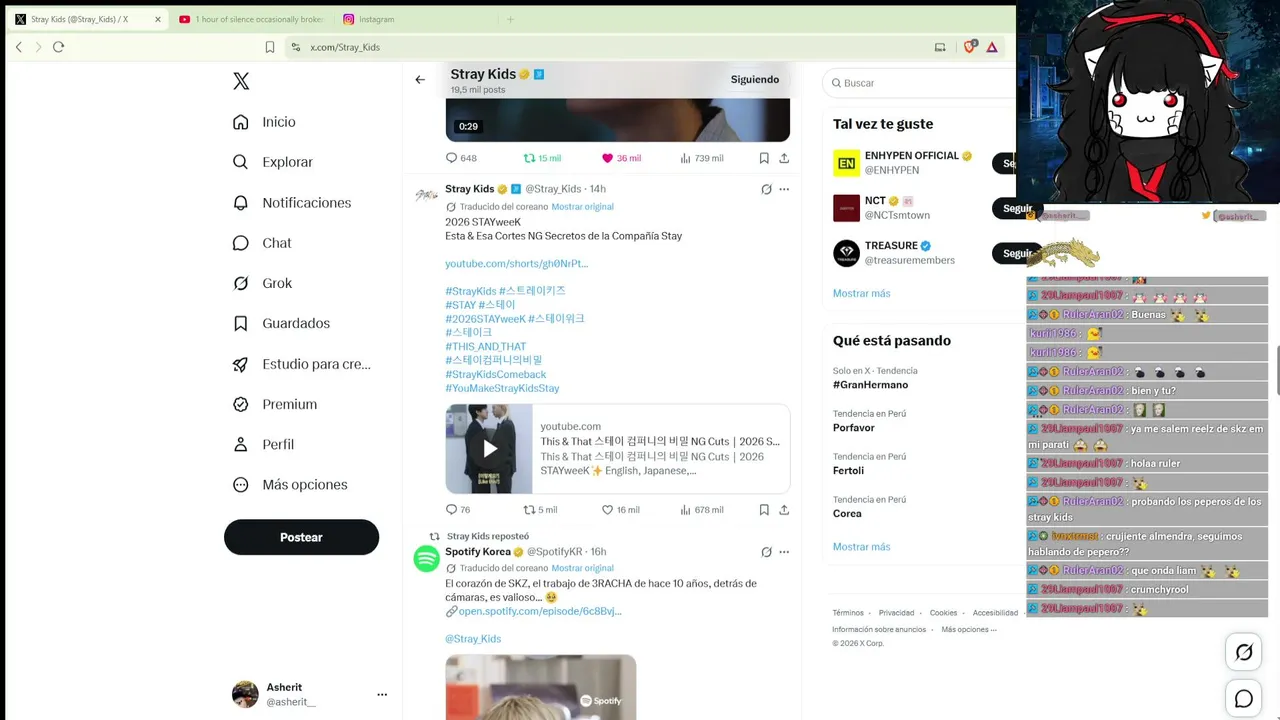Screen dimensions: 1280x720
Task: Click the browser address bar
Action: [x=610, y=47]
